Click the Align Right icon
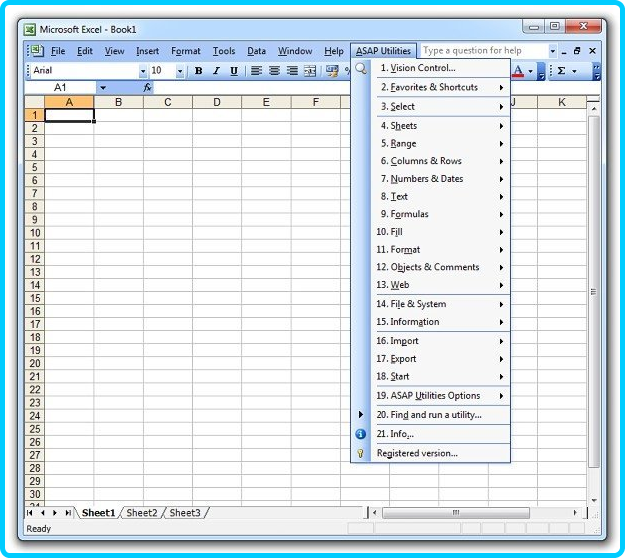625x558 pixels. coord(292,71)
